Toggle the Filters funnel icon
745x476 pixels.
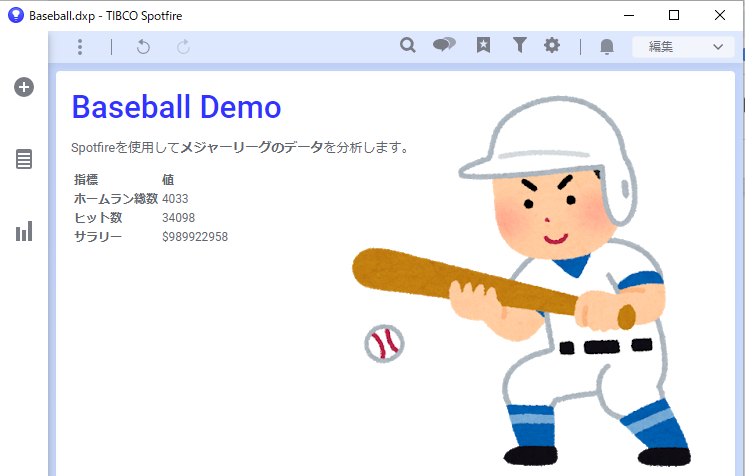pos(520,45)
